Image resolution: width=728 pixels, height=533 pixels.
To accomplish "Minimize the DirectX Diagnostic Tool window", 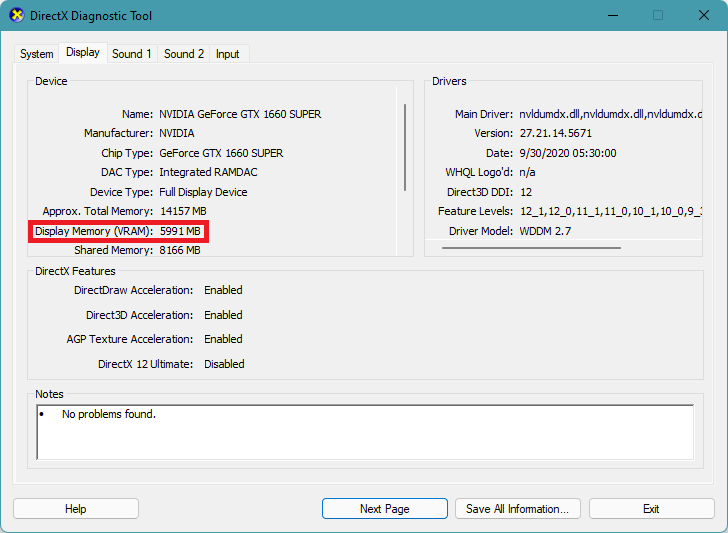I will (x=613, y=15).
